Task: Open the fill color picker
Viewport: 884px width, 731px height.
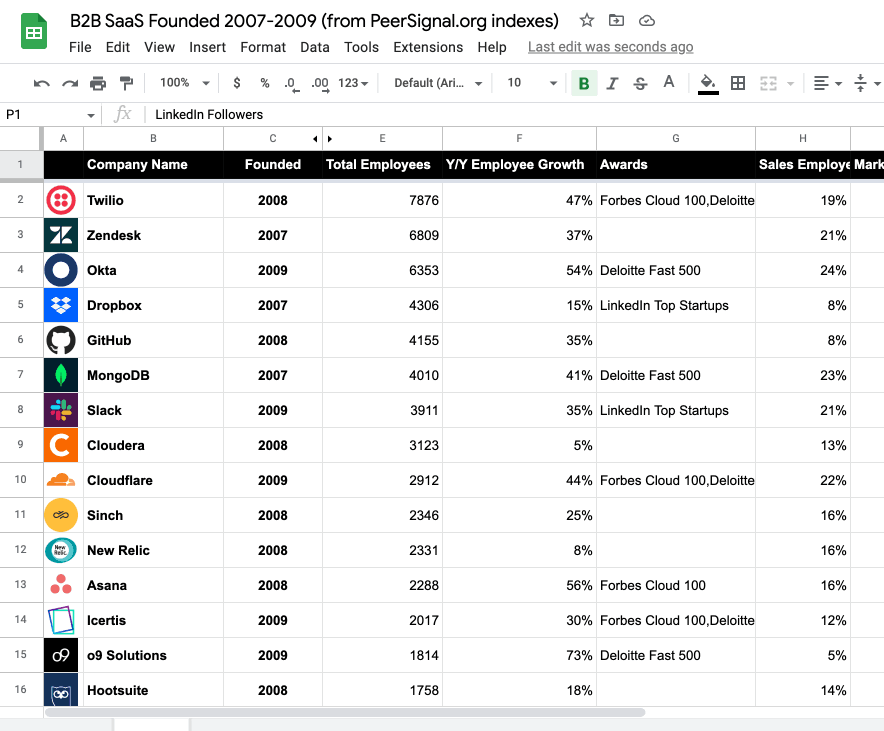Action: [708, 84]
